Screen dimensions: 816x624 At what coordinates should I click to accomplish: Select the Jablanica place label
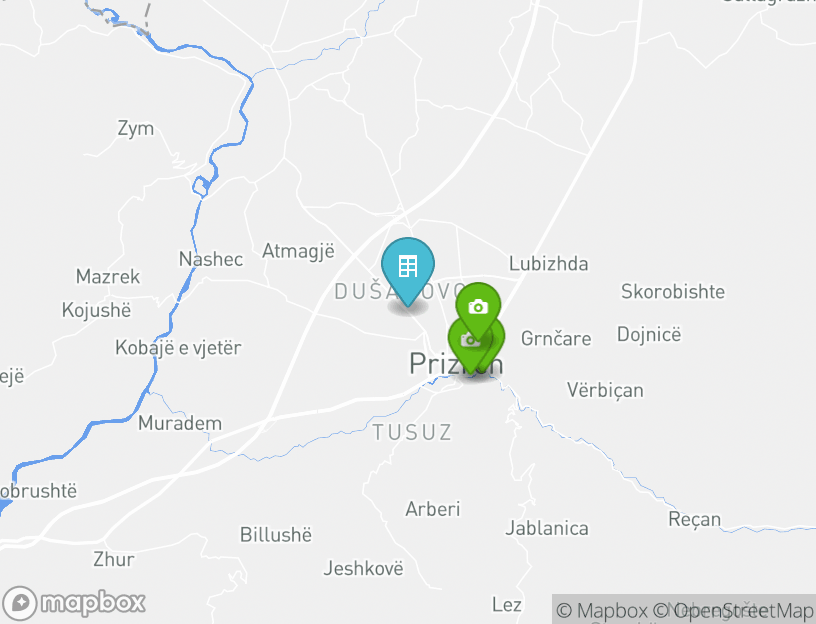547,528
